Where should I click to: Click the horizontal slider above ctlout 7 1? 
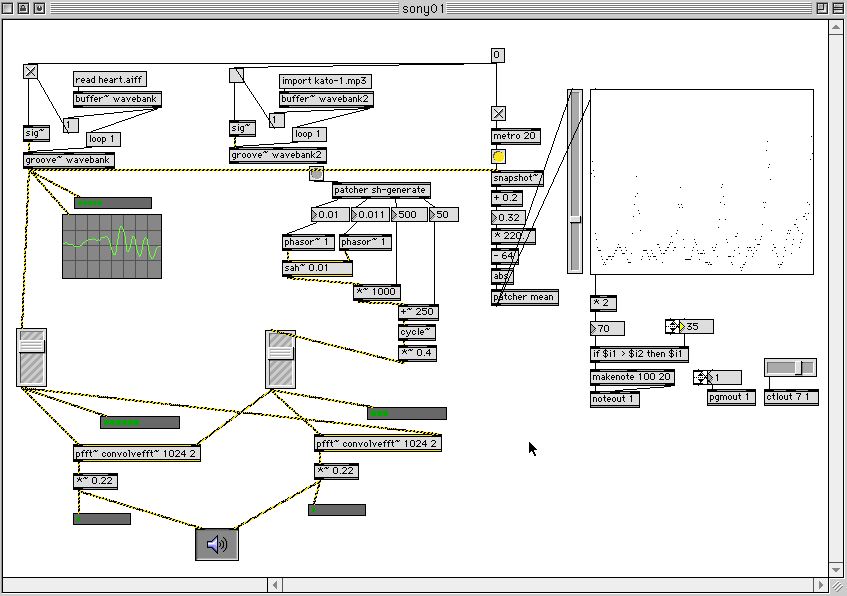click(x=790, y=368)
